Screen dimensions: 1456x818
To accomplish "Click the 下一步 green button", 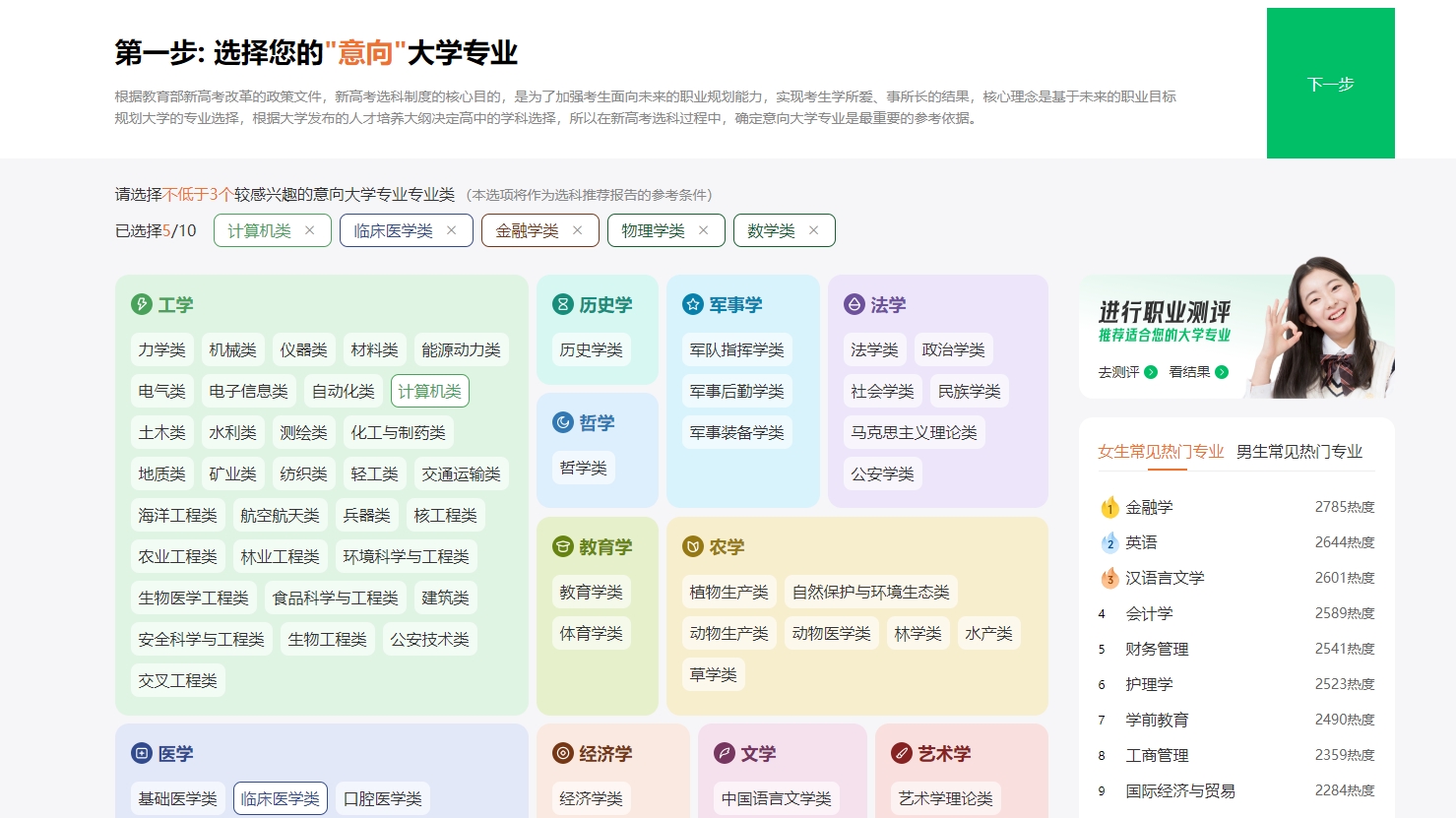I will click(1330, 84).
